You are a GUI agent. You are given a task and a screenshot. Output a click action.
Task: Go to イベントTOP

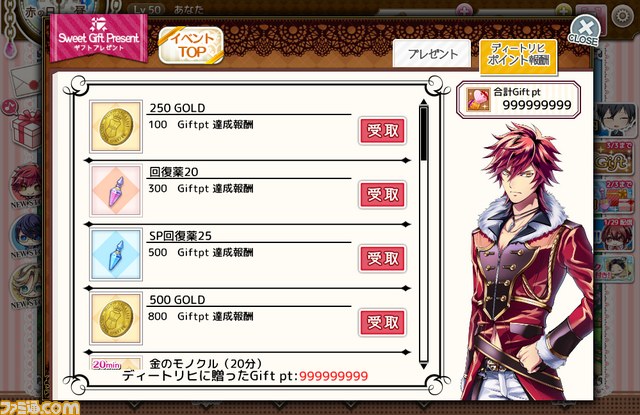191,45
